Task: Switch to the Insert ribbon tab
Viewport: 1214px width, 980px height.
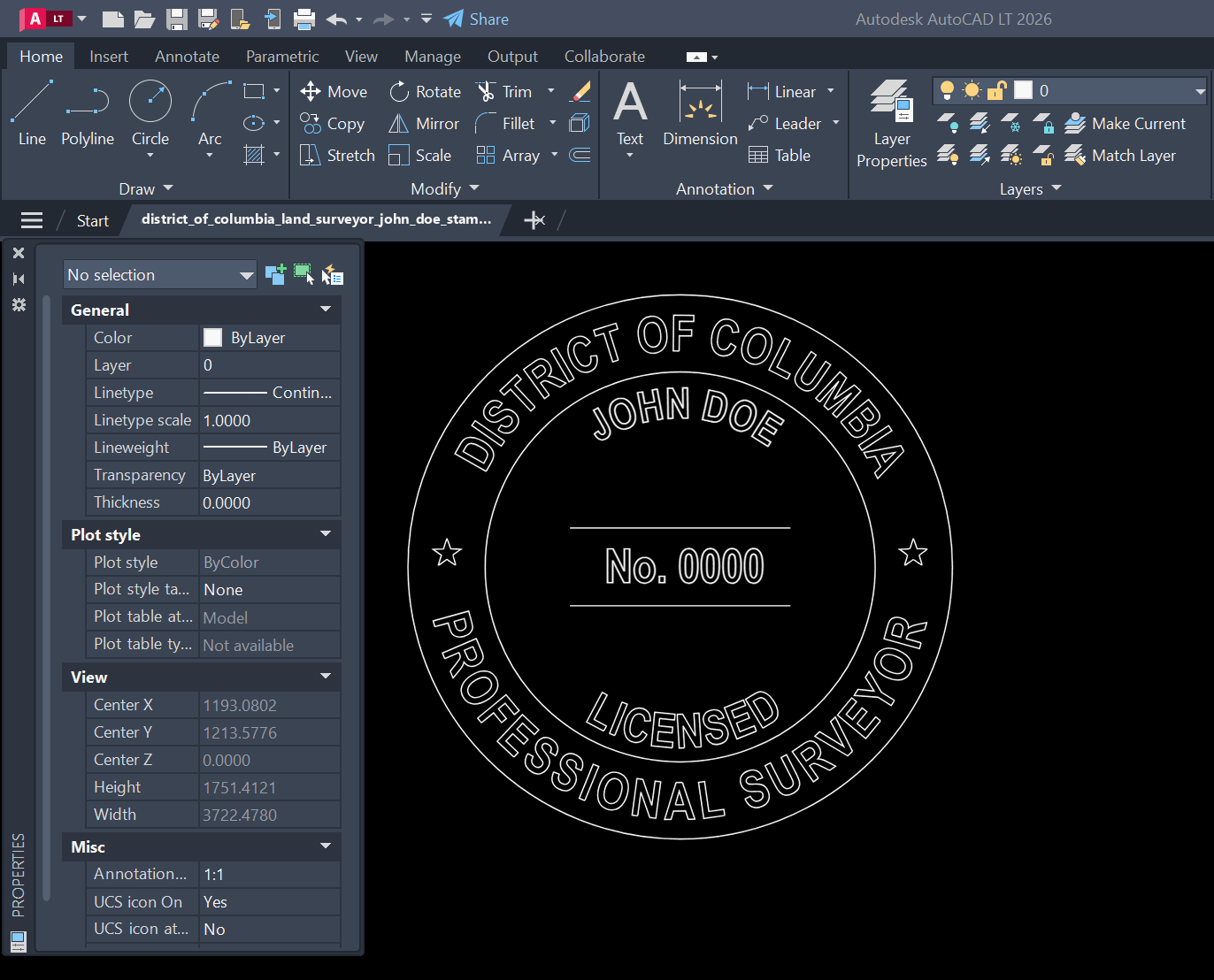Action: click(109, 56)
